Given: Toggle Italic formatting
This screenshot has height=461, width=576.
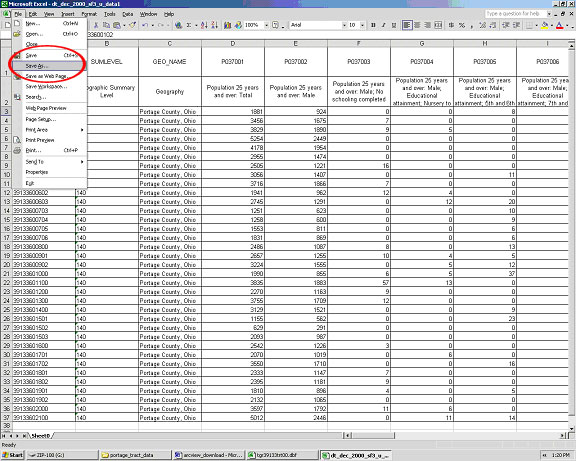Looking at the screenshot, I should tap(384, 25).
